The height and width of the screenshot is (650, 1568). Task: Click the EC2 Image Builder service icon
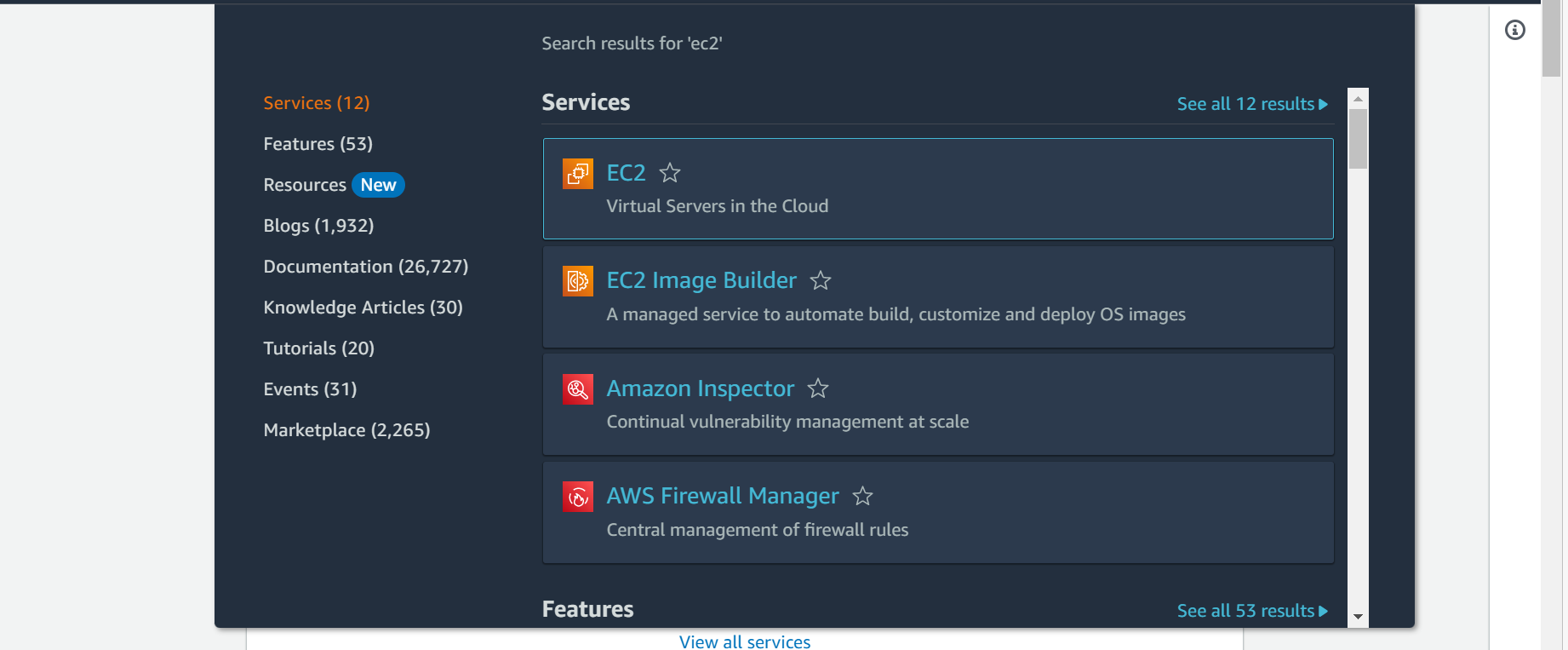coord(578,280)
